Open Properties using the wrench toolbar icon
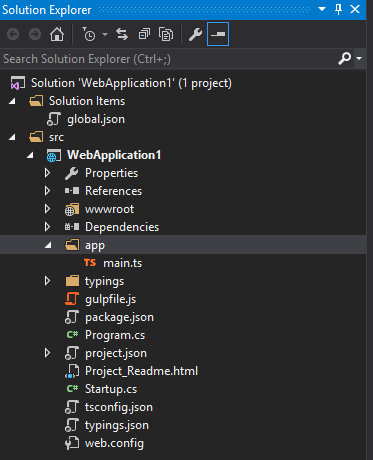The height and width of the screenshot is (460, 373). (195, 34)
